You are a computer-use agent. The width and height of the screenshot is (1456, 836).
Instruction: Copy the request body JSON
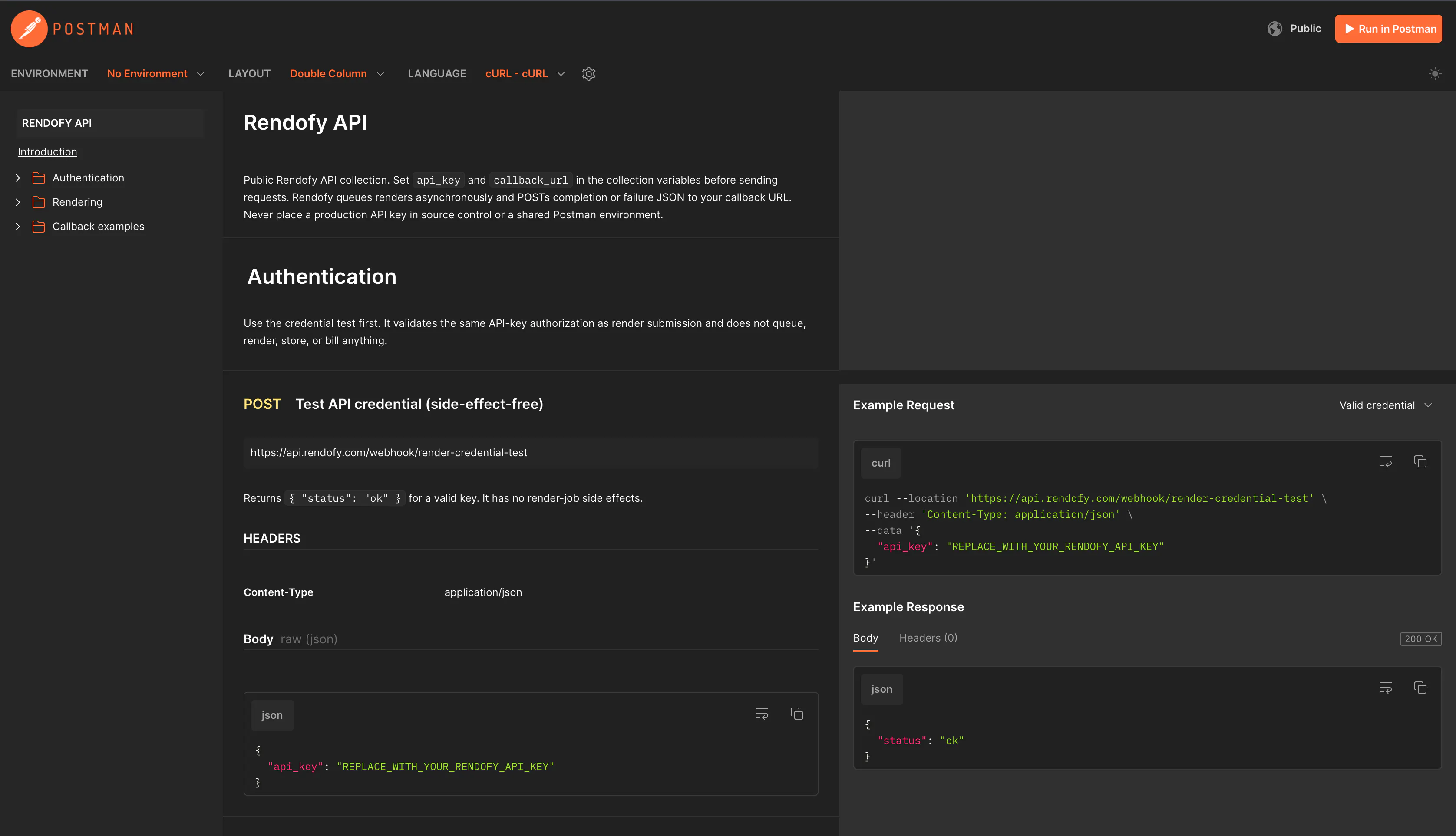click(797, 714)
